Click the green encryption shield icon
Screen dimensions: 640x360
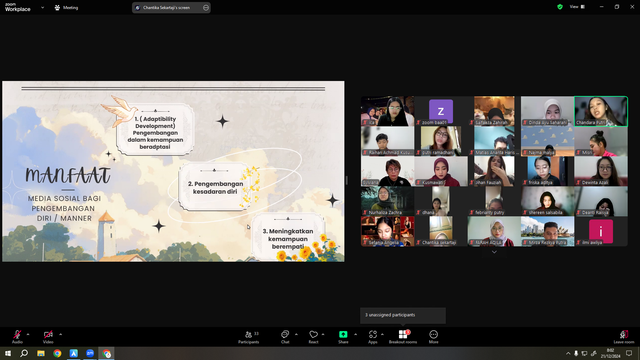[560, 7]
